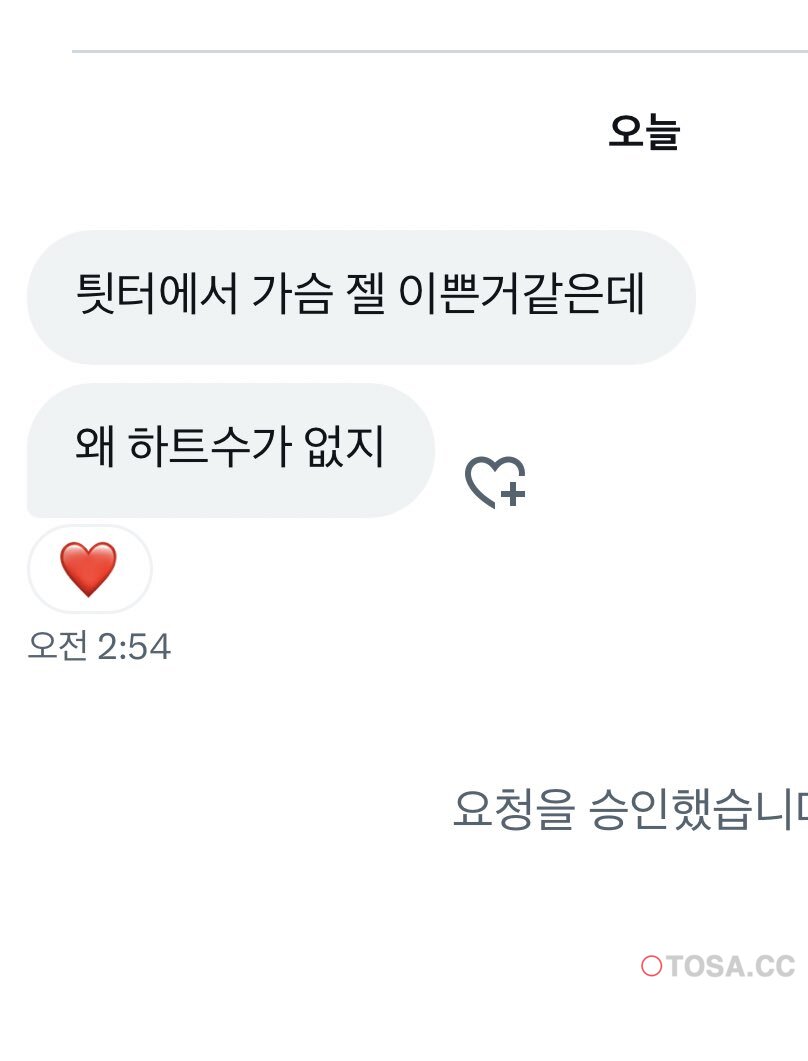This screenshot has width=808, height=1061.
Task: Click the word 하트수가 in the second bubble
Action: point(210,447)
